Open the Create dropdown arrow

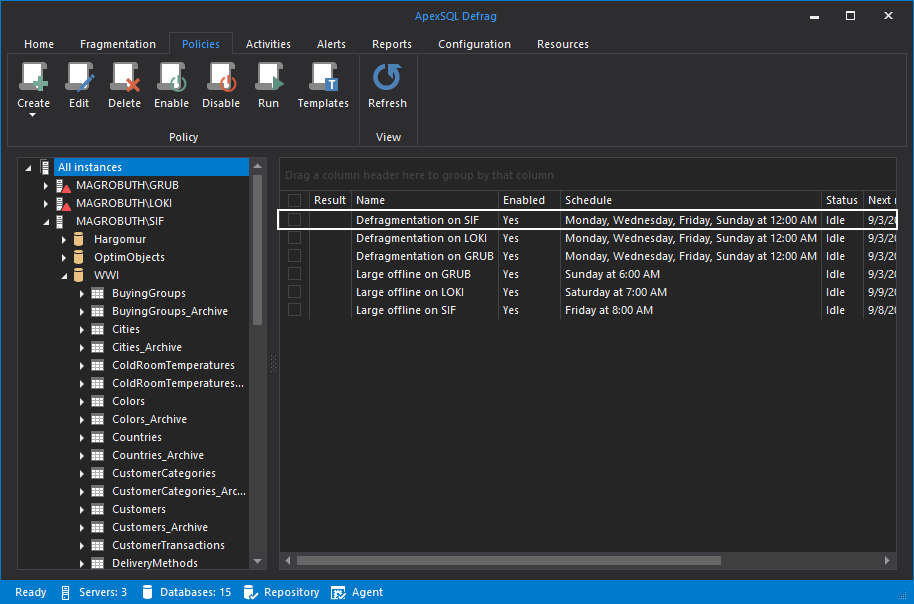[x=33, y=115]
